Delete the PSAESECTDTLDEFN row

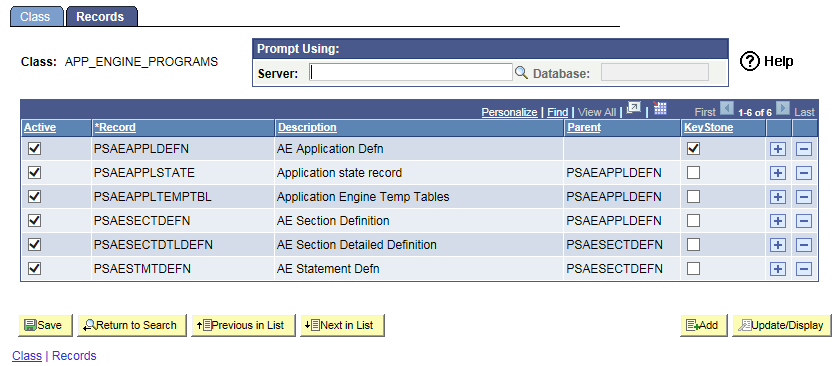[x=804, y=245]
